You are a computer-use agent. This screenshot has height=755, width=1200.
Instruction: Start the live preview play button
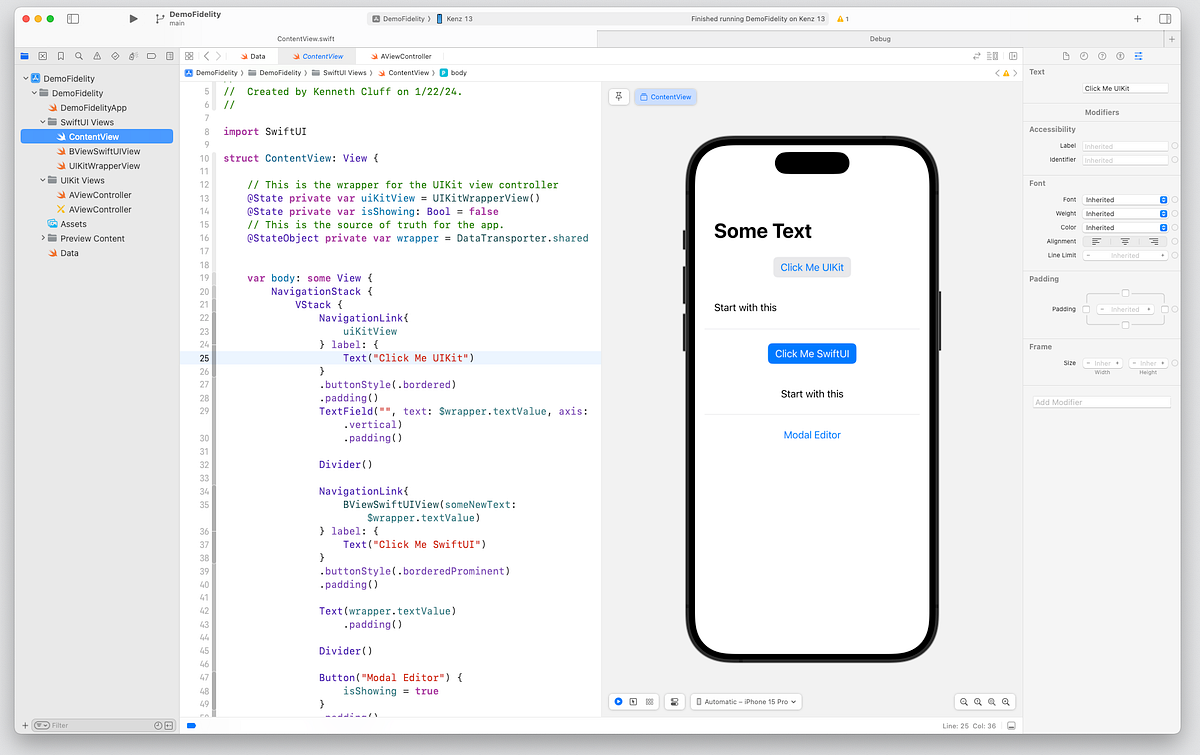pyautogui.click(x=618, y=701)
